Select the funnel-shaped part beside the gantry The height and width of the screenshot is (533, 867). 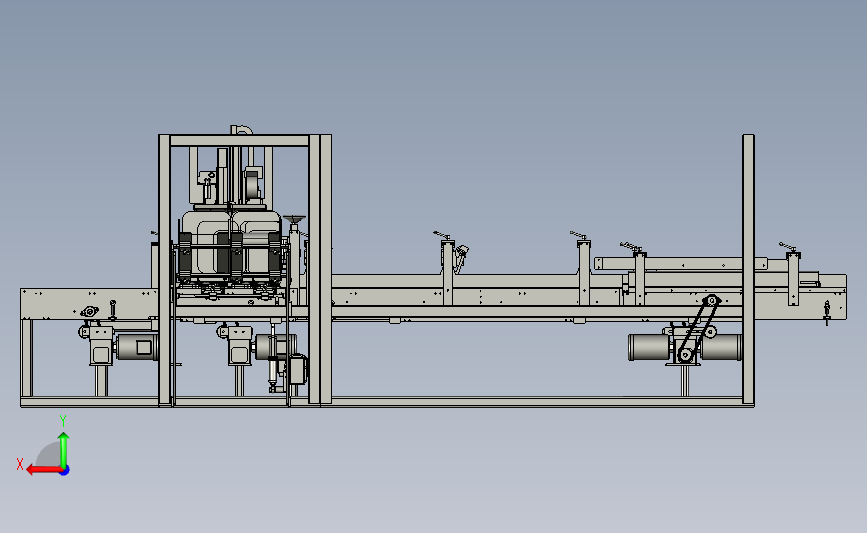point(294,220)
